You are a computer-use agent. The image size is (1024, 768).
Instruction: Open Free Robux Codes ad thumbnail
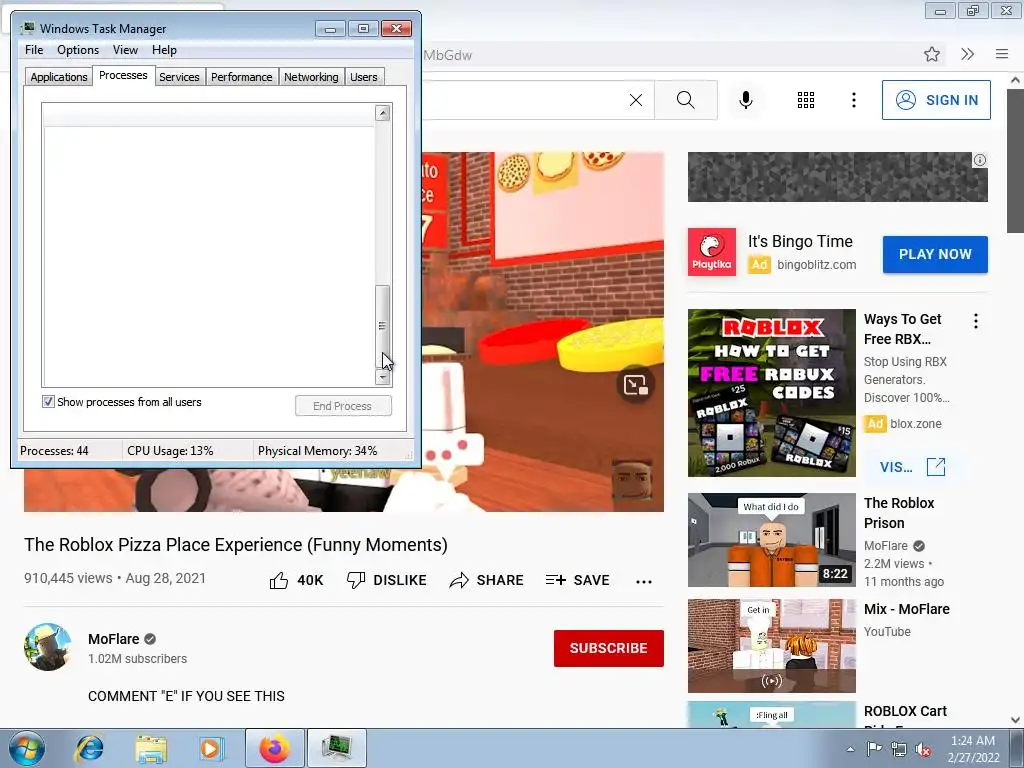tap(771, 393)
